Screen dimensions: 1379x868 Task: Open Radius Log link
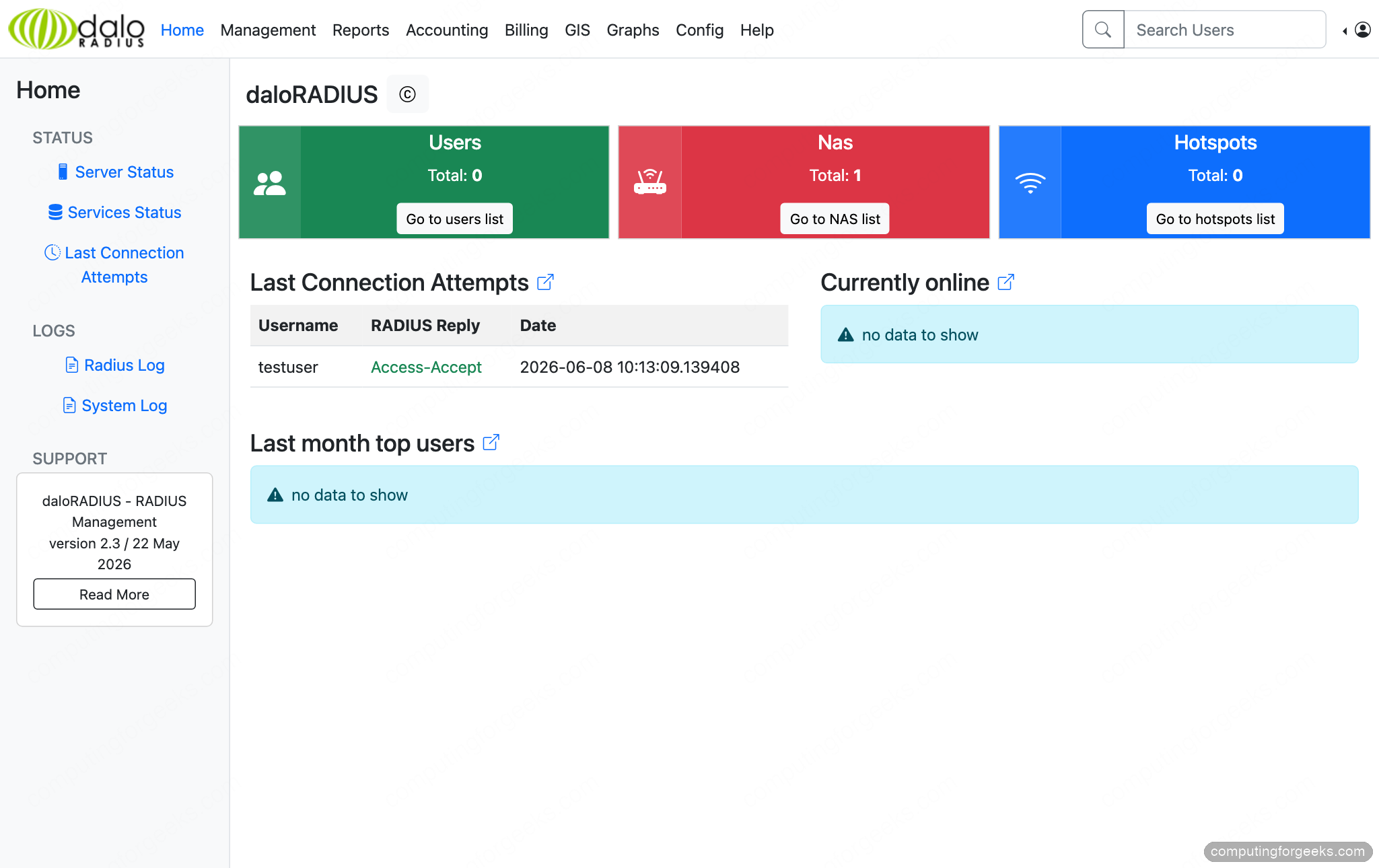point(124,365)
